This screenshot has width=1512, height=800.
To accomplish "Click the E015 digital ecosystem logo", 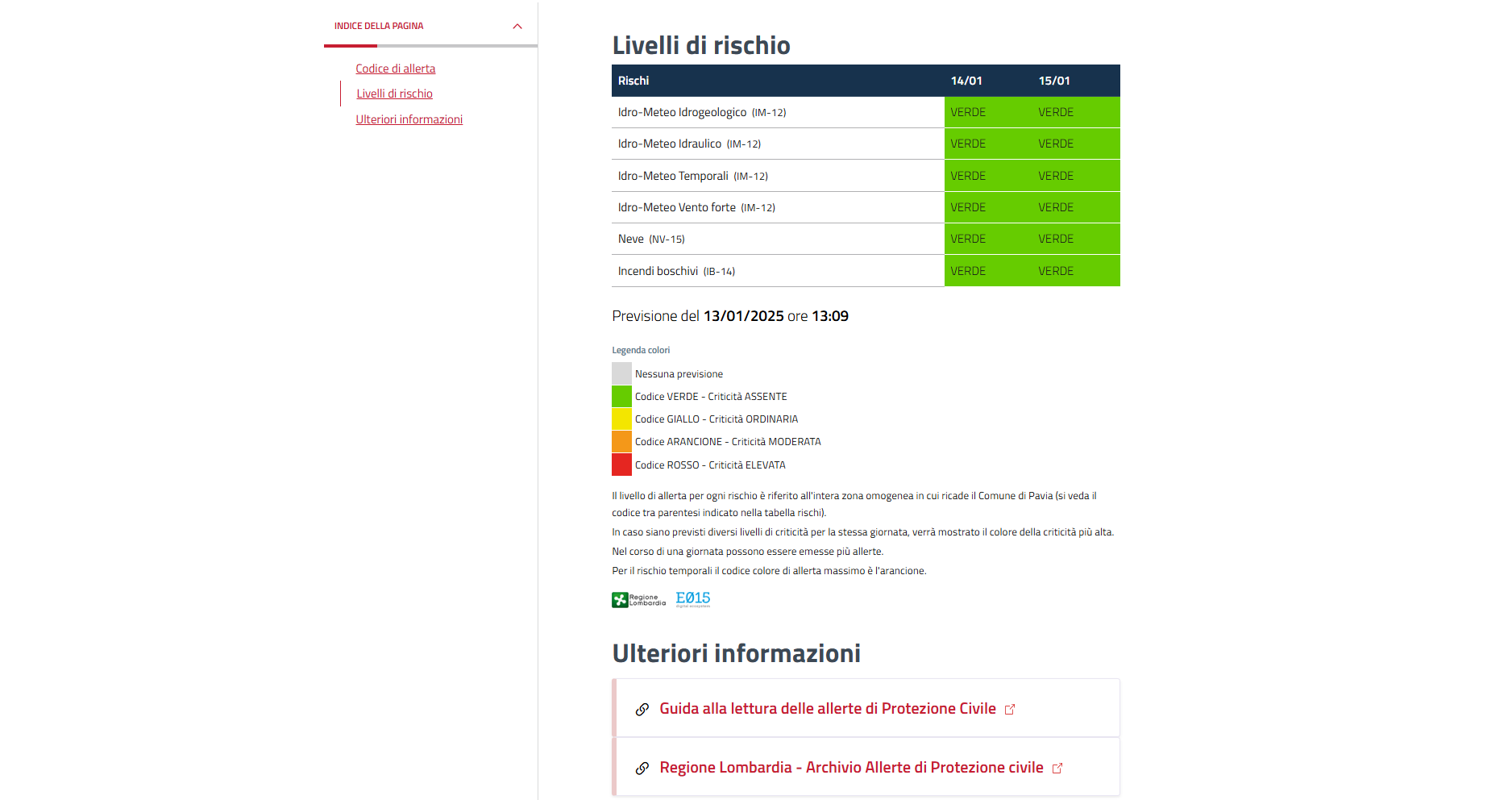I will coord(692,598).
